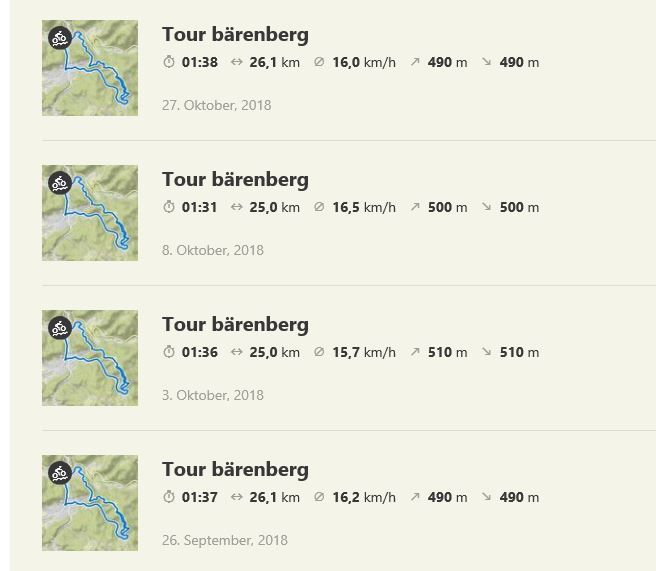Open map thumbnail of 27. Oktober tour
Viewport: 656px width, 571px height.
point(90,68)
